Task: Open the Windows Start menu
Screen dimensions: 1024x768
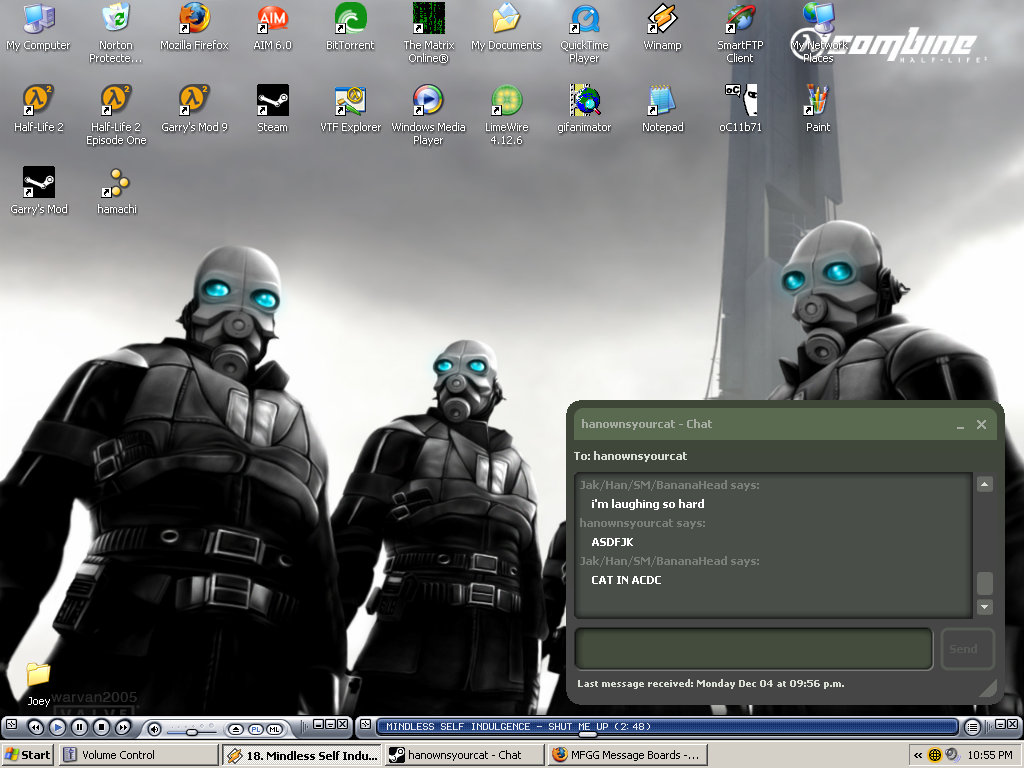Action: pyautogui.click(x=28, y=755)
